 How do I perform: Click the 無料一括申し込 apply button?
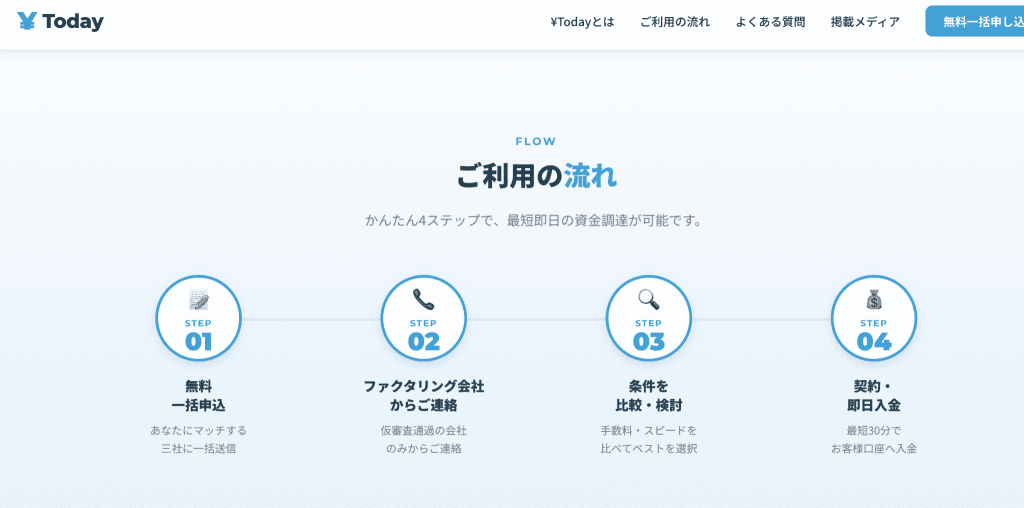[x=974, y=22]
